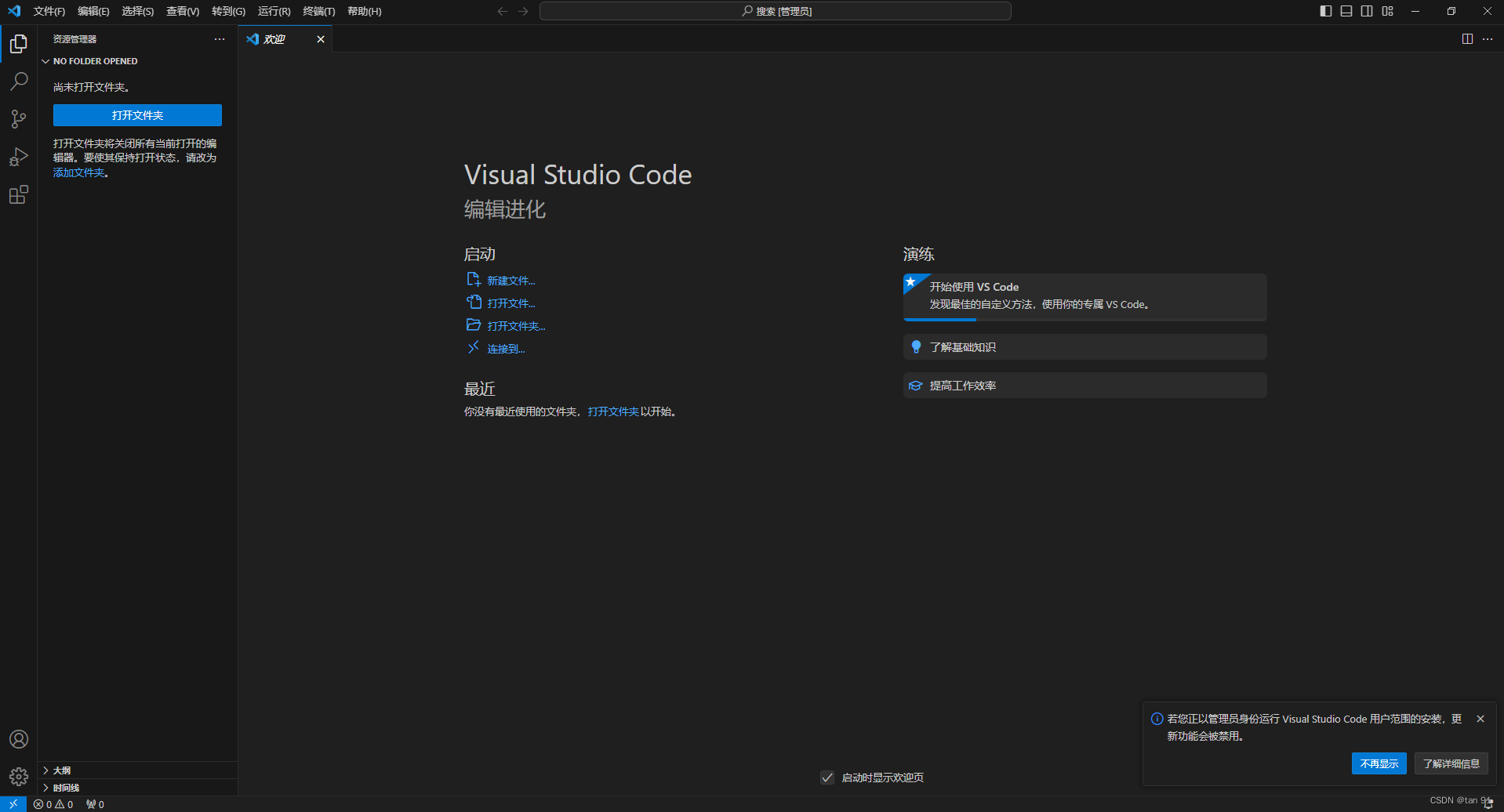This screenshot has height=812, width=1504.
Task: Click the search command center field
Action: pyautogui.click(x=776, y=11)
